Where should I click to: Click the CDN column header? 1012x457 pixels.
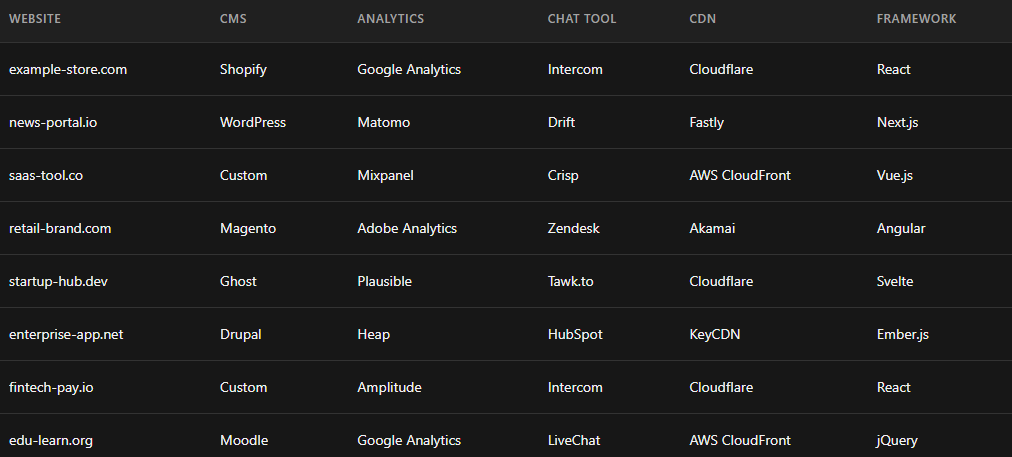pyautogui.click(x=703, y=19)
